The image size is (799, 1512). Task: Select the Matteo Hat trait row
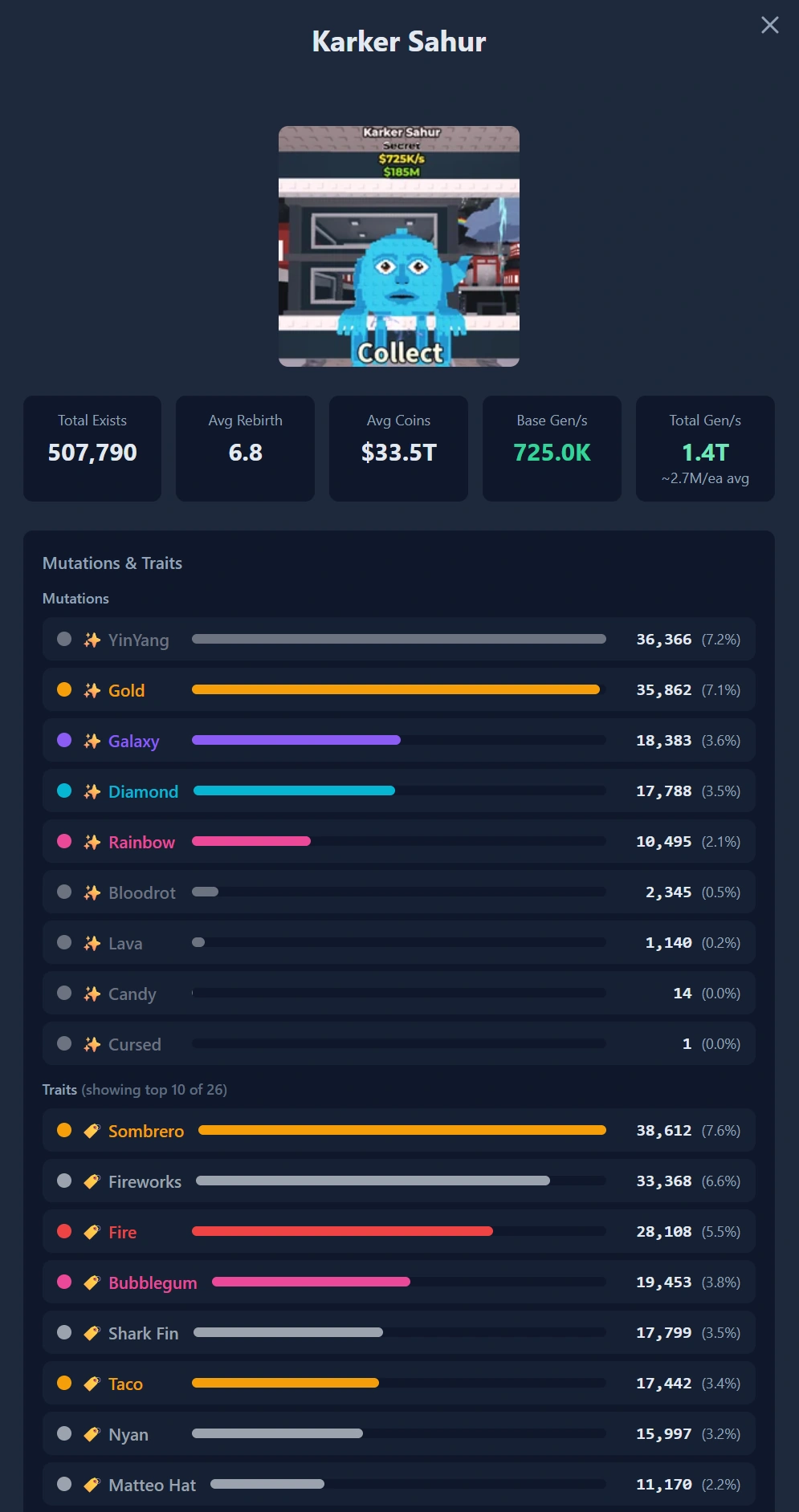[399, 1485]
